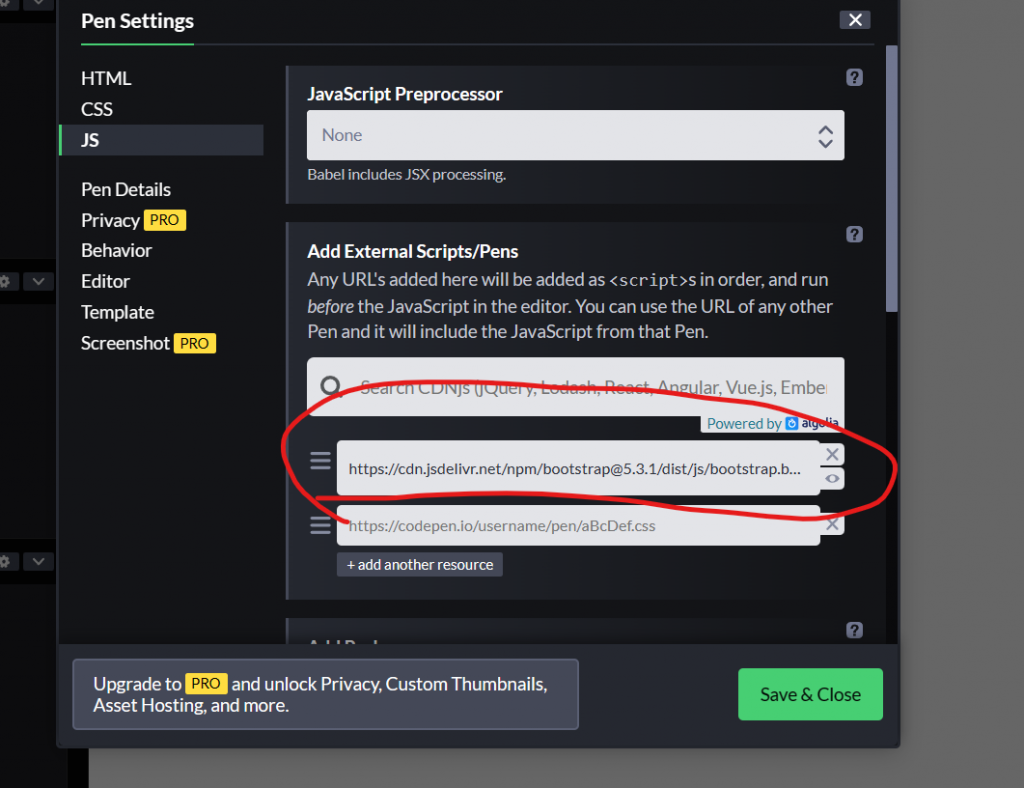The width and height of the screenshot is (1024, 788).
Task: Open help for the bottom cut-off section
Action: point(854,630)
